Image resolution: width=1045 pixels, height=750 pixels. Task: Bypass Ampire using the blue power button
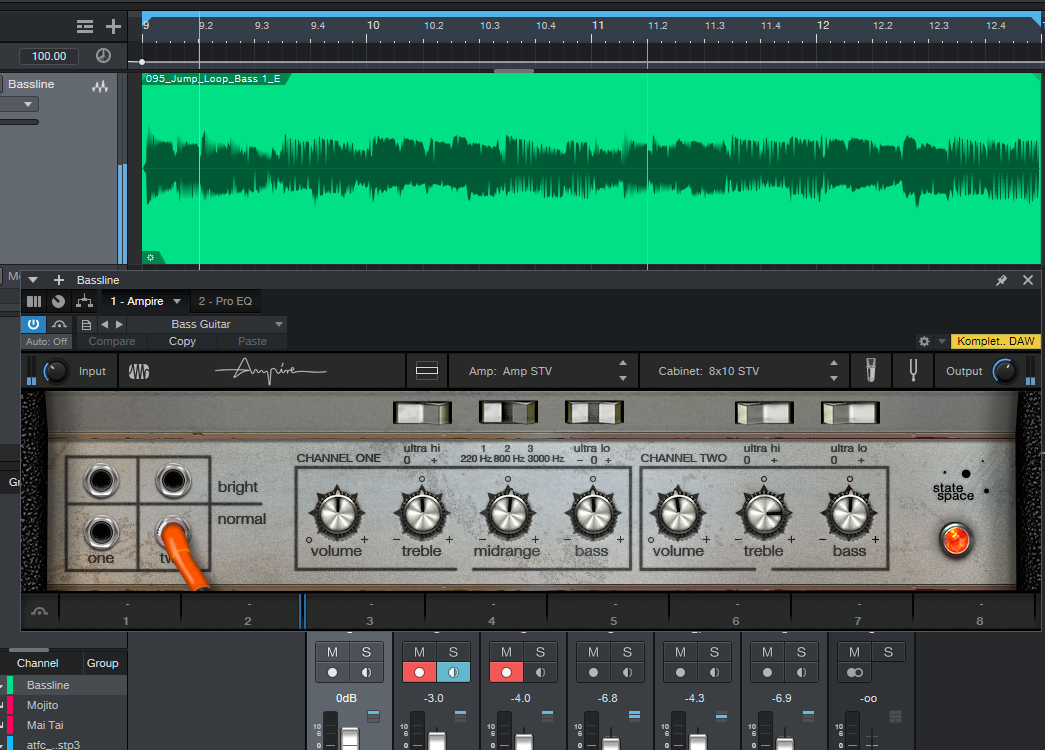pyautogui.click(x=33, y=324)
